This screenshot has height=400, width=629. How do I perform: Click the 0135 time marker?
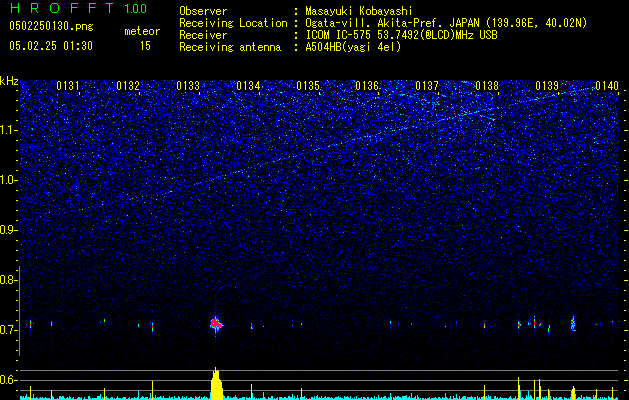coord(308,85)
